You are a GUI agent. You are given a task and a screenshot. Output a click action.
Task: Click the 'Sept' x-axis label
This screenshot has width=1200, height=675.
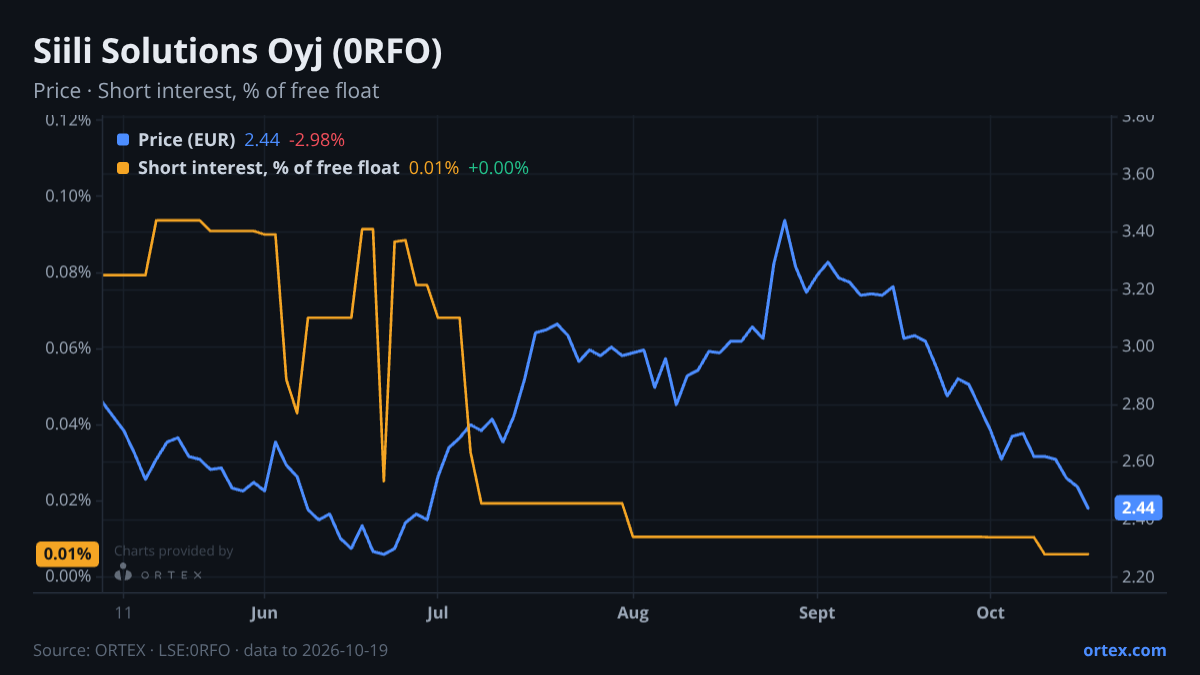pos(817,613)
